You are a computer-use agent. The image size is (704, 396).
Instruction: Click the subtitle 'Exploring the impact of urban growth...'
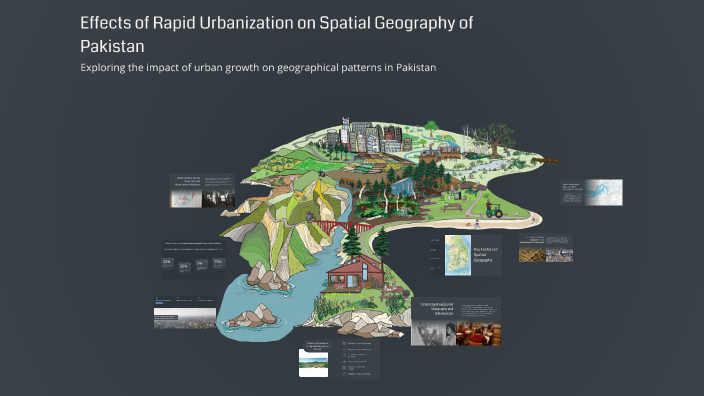coord(258,68)
